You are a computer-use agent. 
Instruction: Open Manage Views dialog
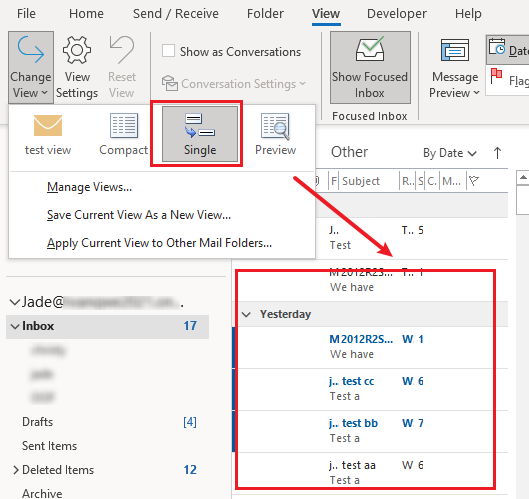pyautogui.click(x=89, y=187)
